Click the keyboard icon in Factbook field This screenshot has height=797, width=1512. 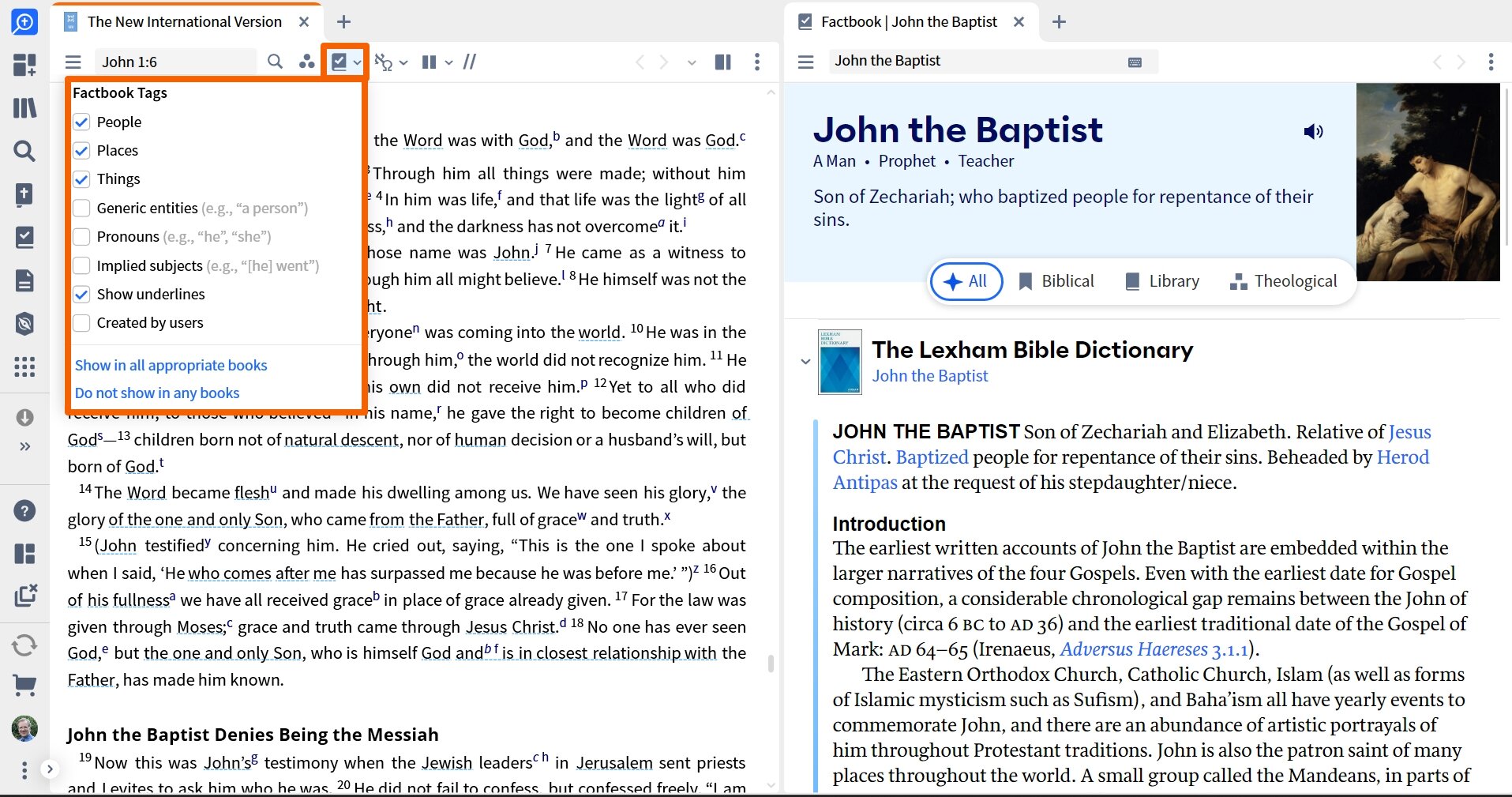click(x=1135, y=62)
